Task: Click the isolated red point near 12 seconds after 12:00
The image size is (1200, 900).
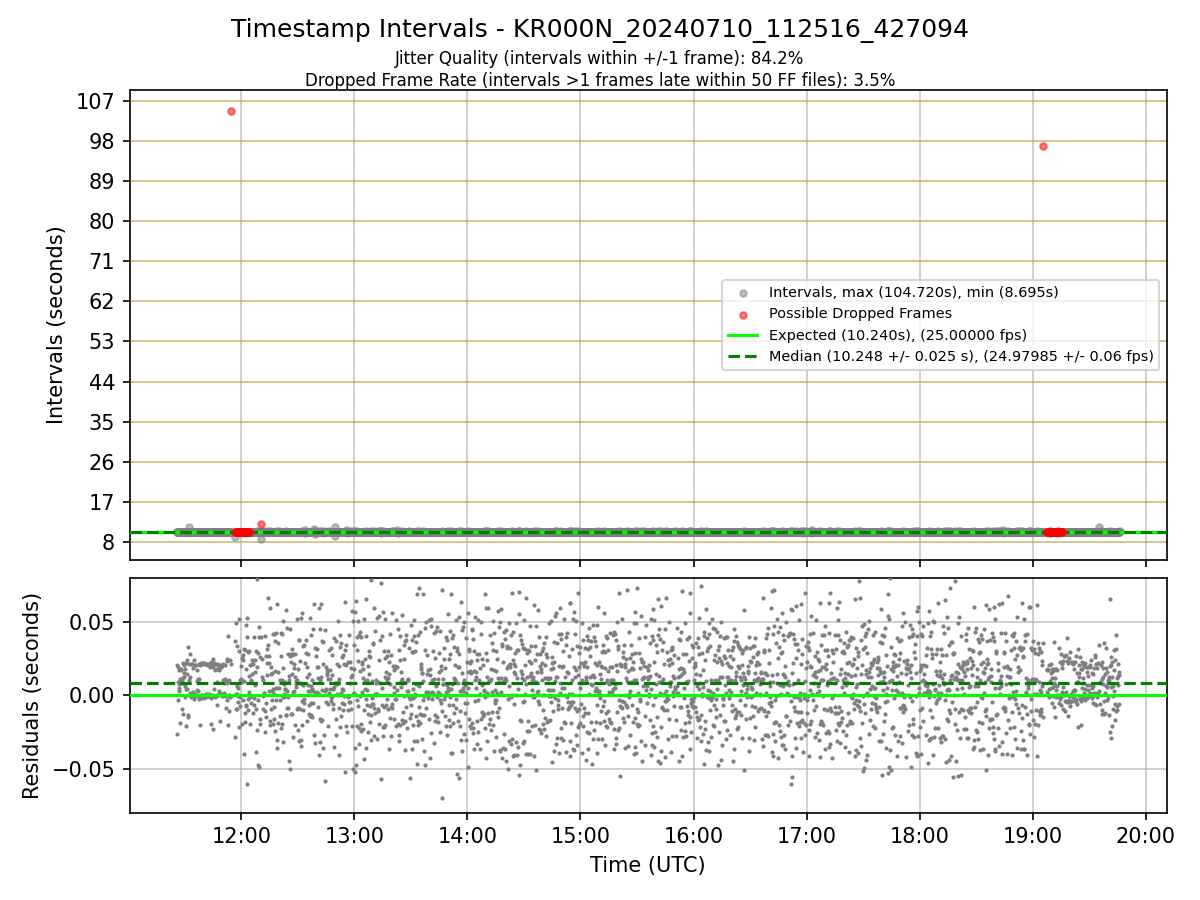Action: 261,524
